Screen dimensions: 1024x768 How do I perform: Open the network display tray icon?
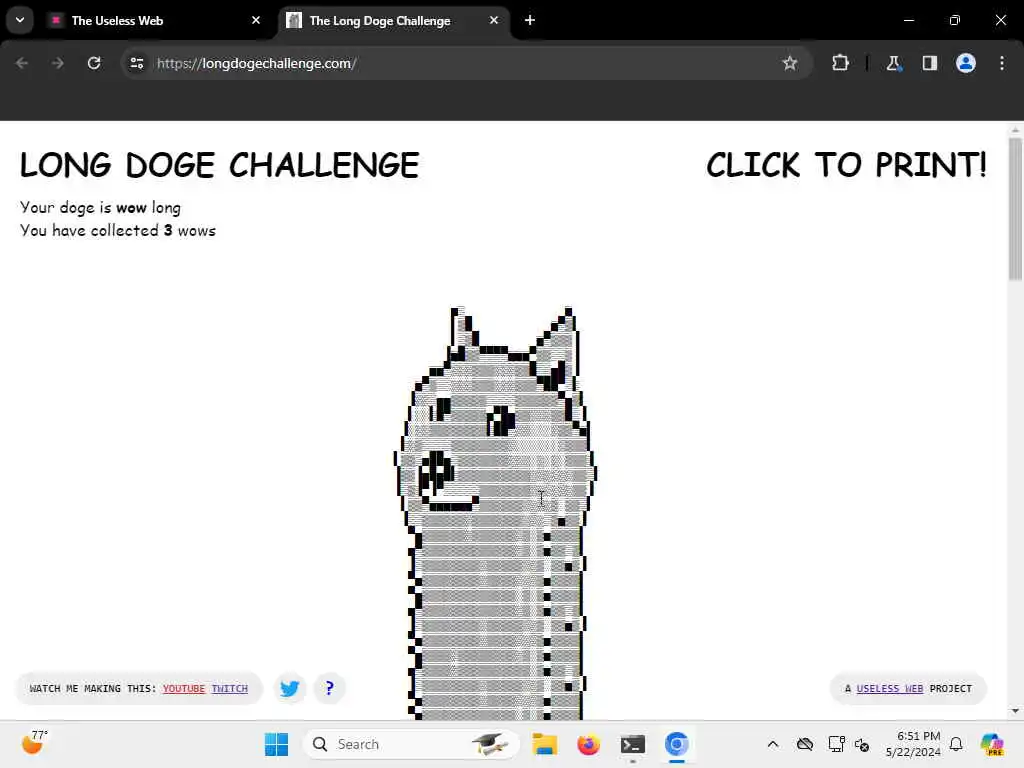(835, 744)
